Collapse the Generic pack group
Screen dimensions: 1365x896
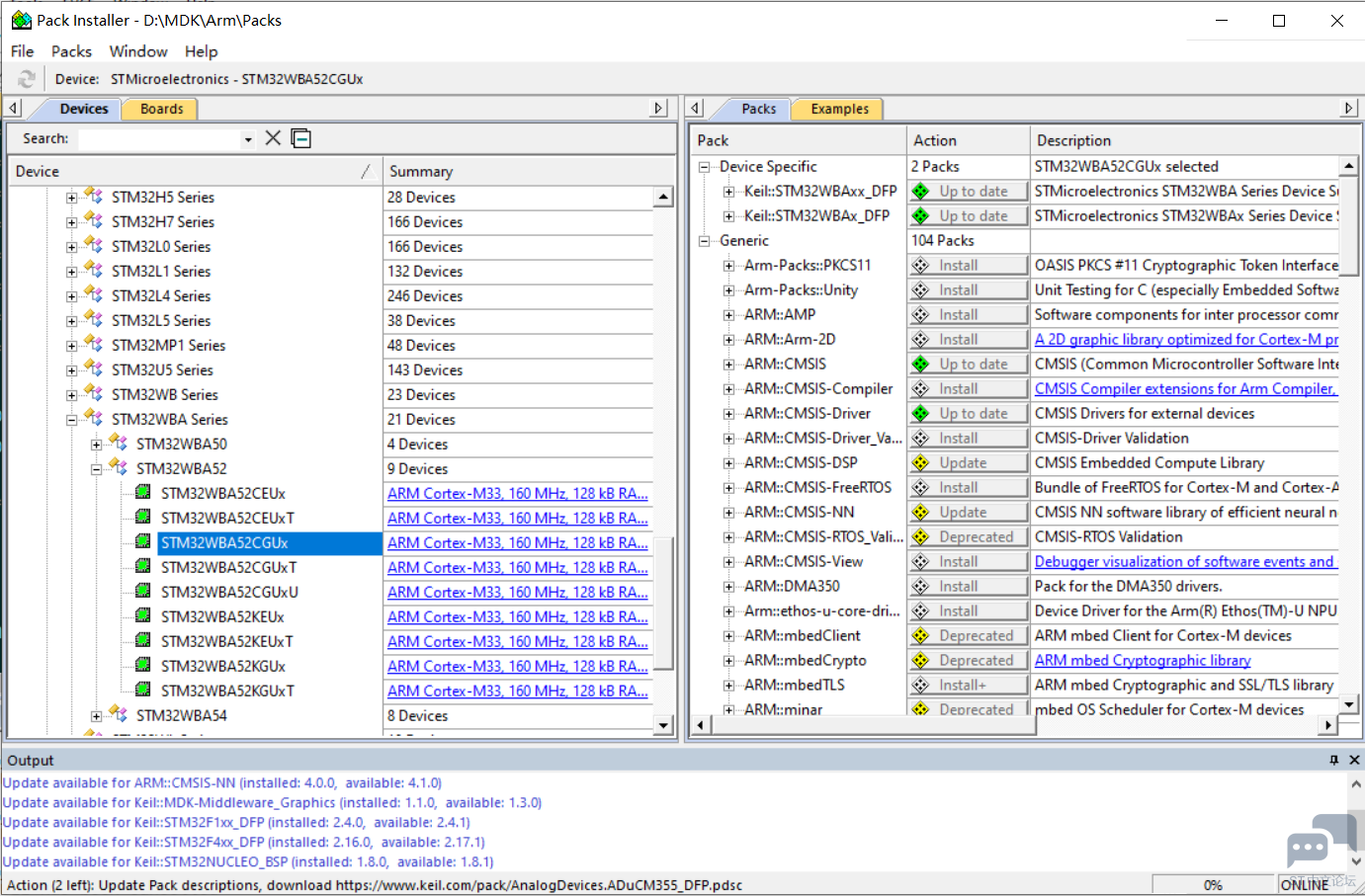pyautogui.click(x=704, y=241)
